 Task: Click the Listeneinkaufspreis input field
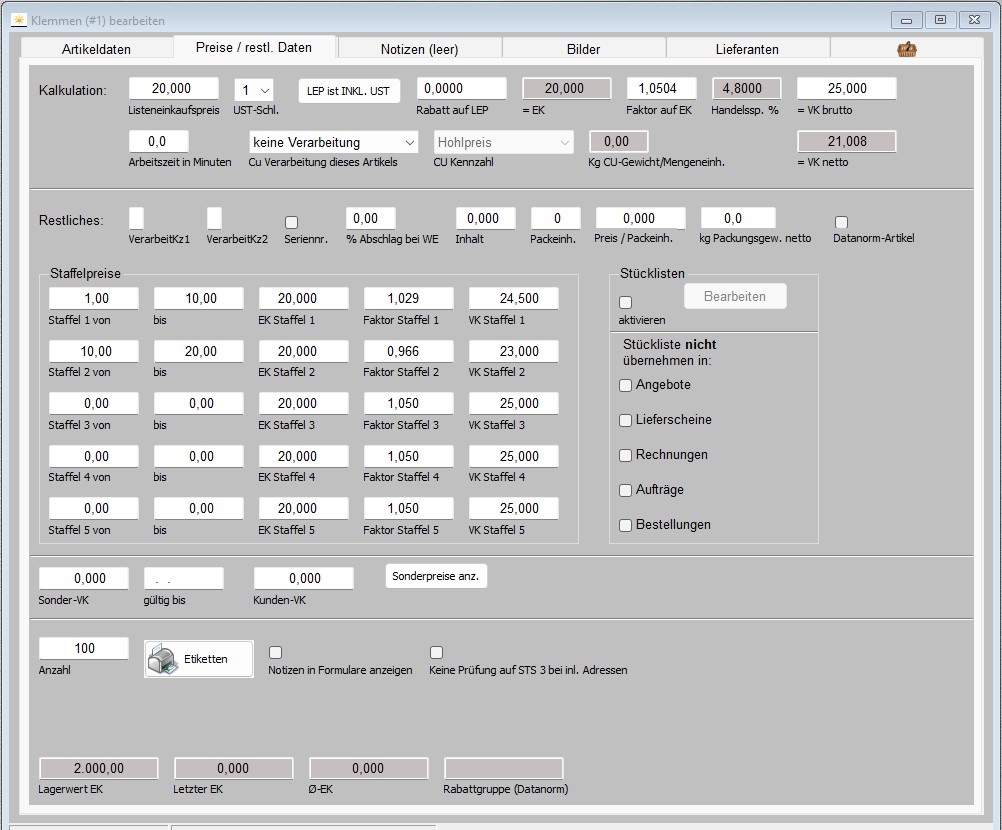click(173, 89)
